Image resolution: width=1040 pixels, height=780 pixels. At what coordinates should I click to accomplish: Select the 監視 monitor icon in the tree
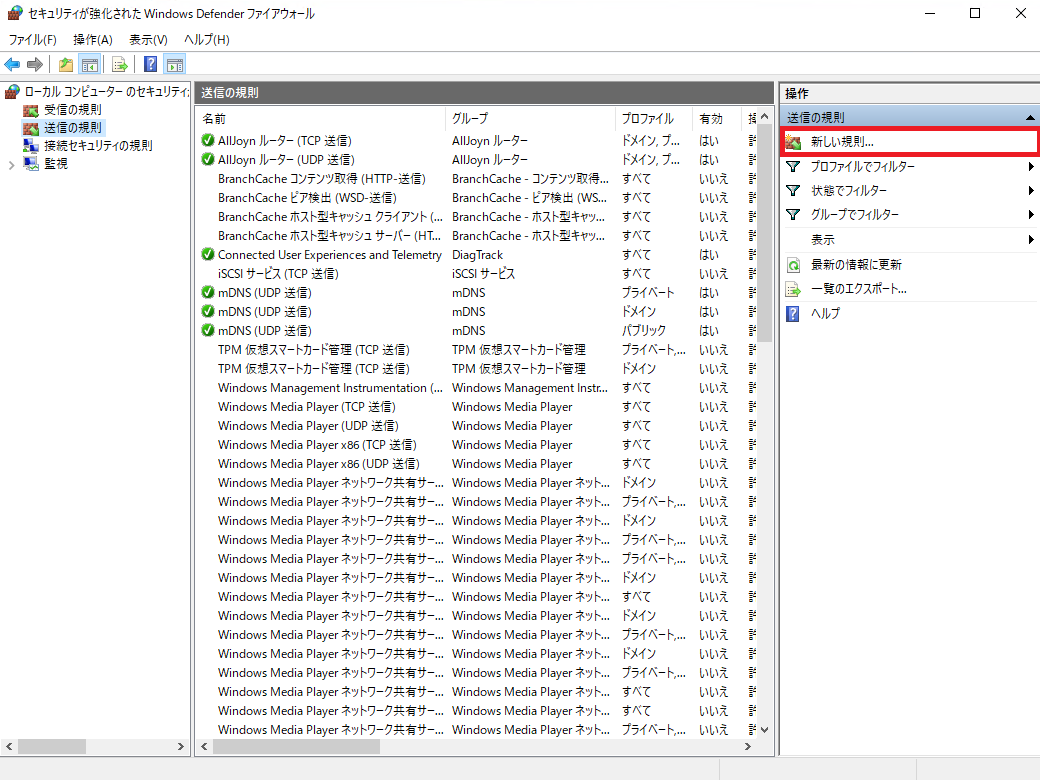coord(31,164)
